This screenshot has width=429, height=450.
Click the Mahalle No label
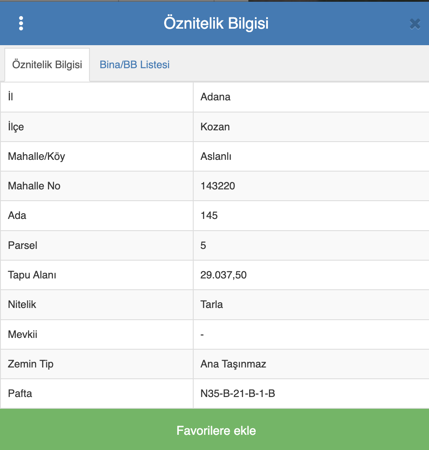click(34, 186)
